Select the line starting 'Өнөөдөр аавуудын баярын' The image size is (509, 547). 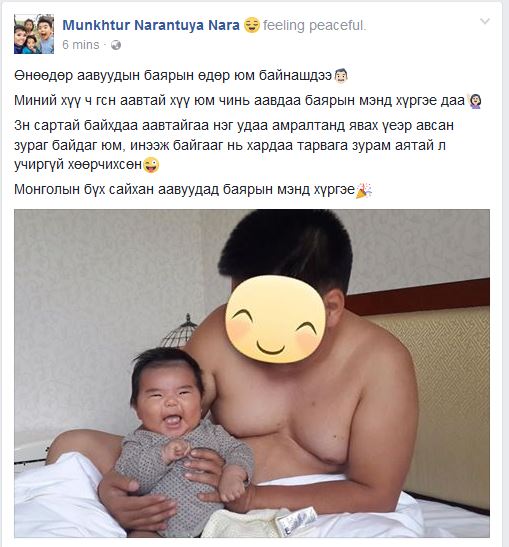(x=181, y=75)
